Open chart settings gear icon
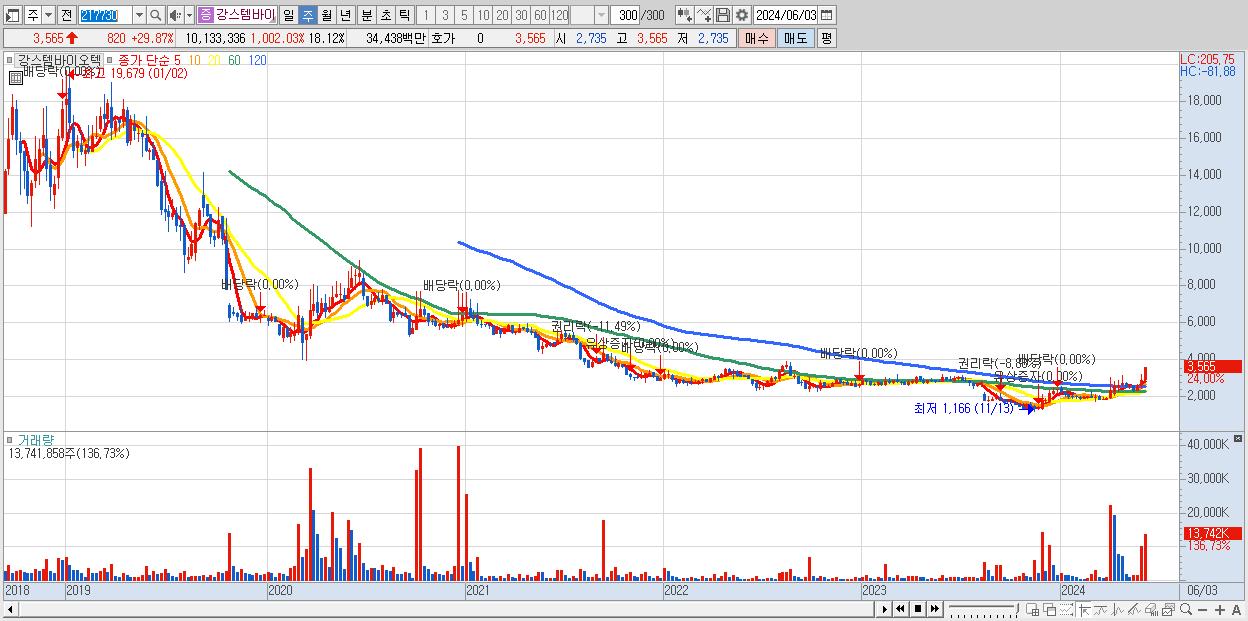Image resolution: width=1248 pixels, height=621 pixels. [742, 15]
